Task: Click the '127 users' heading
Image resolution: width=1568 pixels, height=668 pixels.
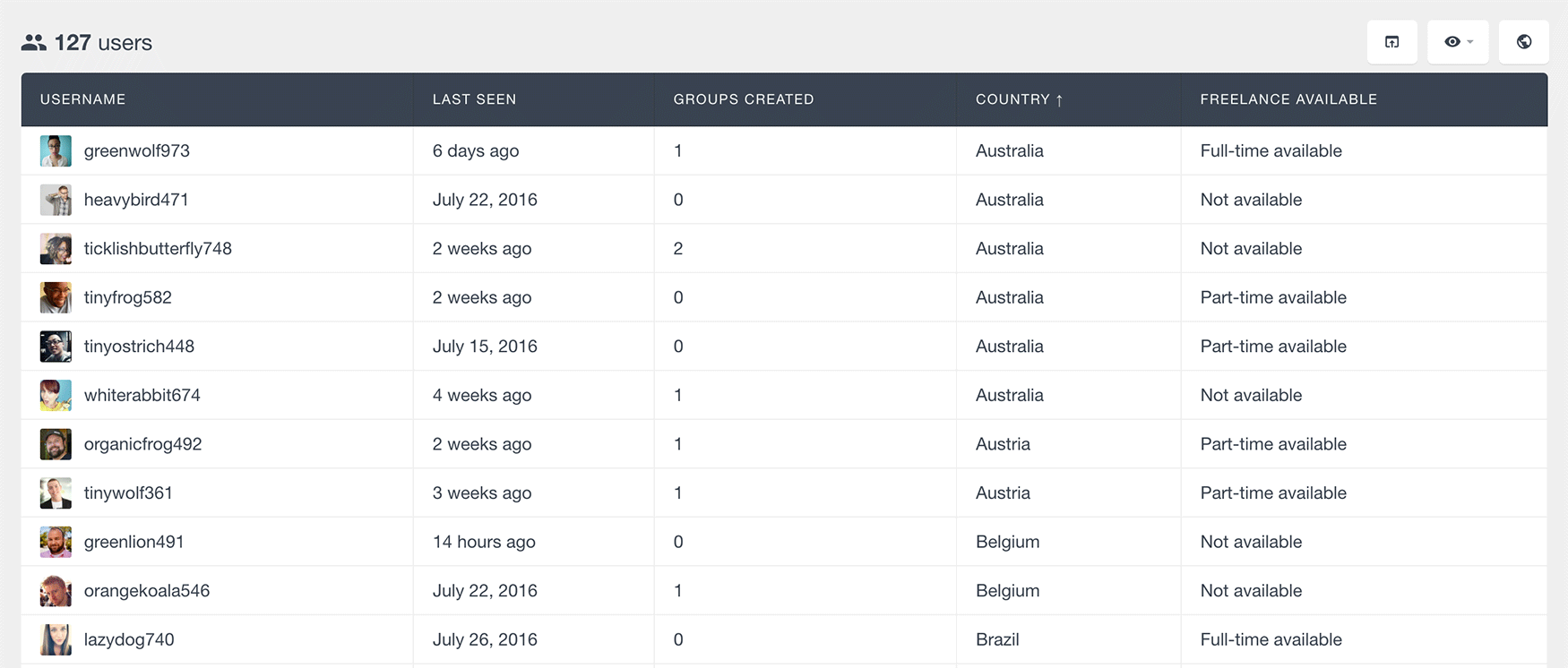Action: (x=103, y=42)
